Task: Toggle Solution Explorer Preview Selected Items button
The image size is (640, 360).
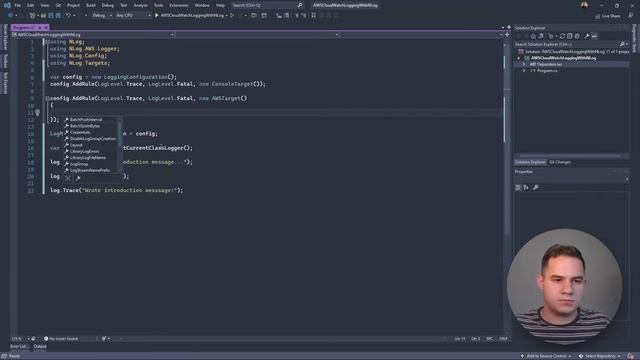Action: pos(594,36)
